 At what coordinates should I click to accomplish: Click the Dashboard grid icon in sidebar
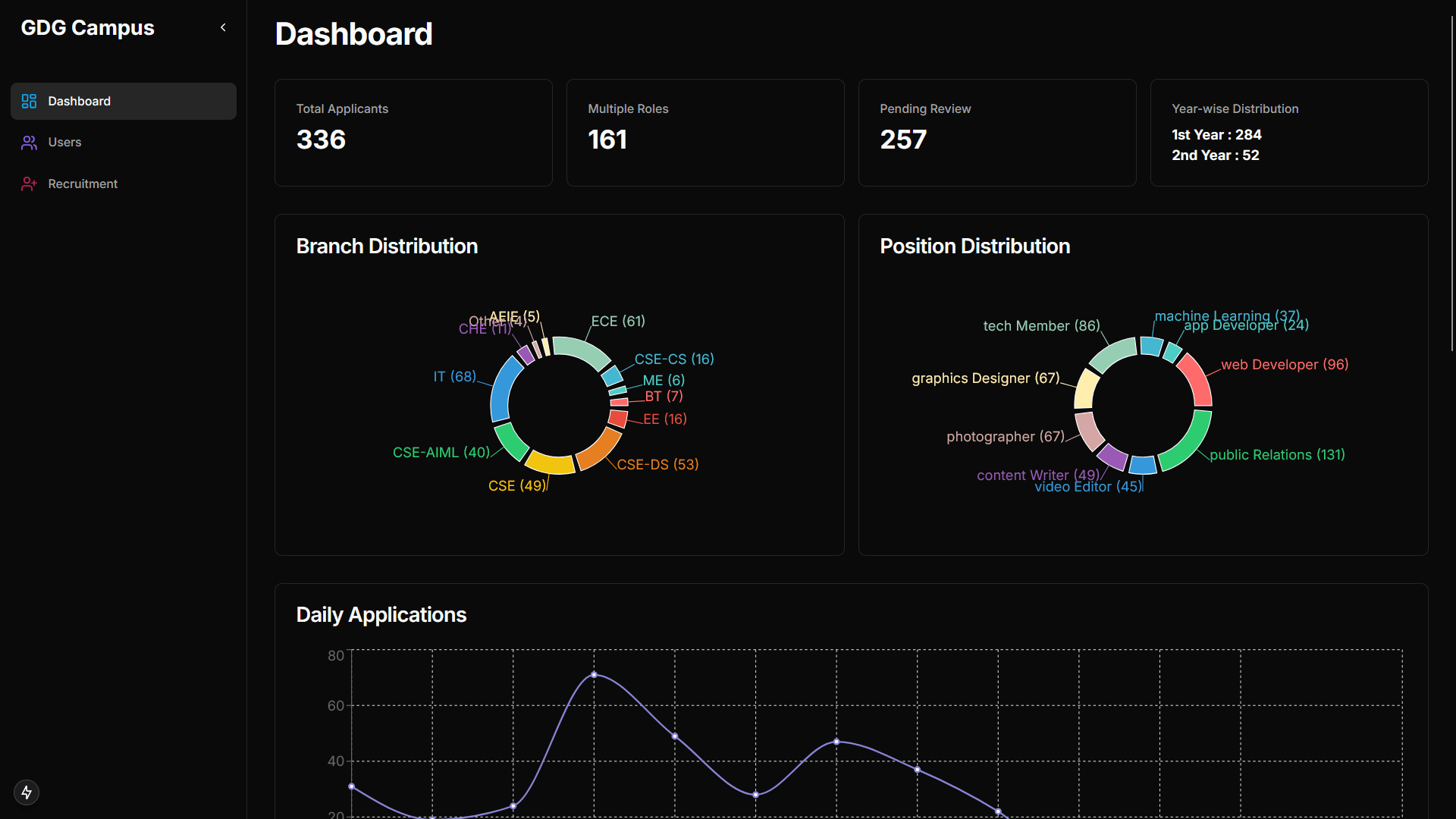[x=29, y=101]
